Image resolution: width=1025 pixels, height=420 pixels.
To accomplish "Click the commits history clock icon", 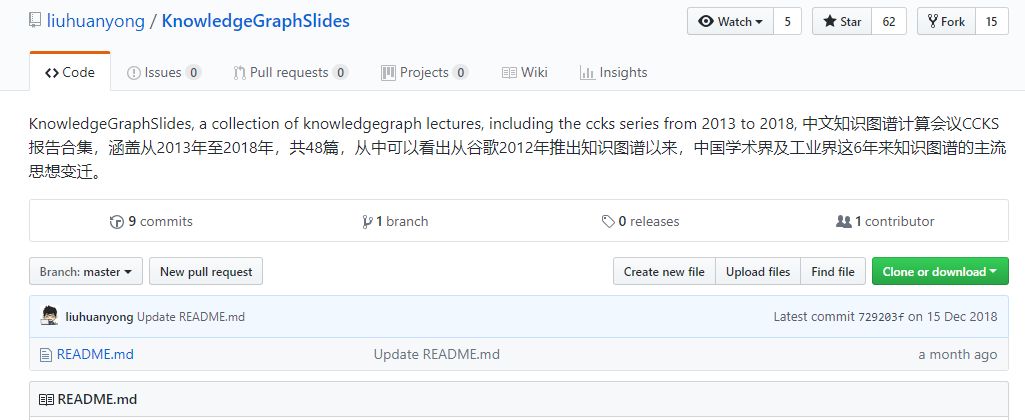I will (117, 222).
